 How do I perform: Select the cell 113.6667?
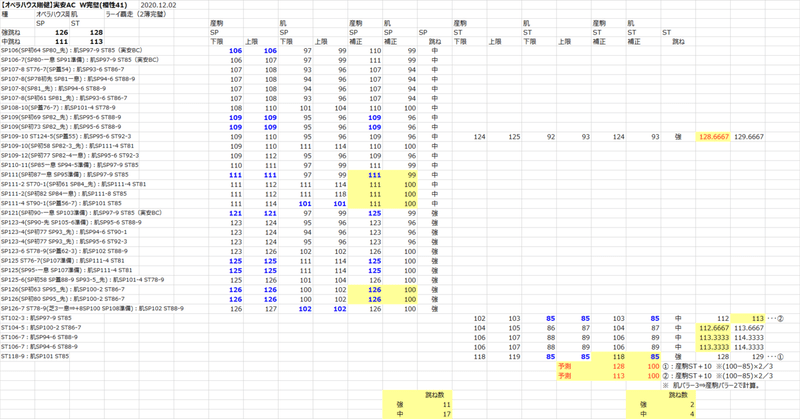[x=749, y=328]
